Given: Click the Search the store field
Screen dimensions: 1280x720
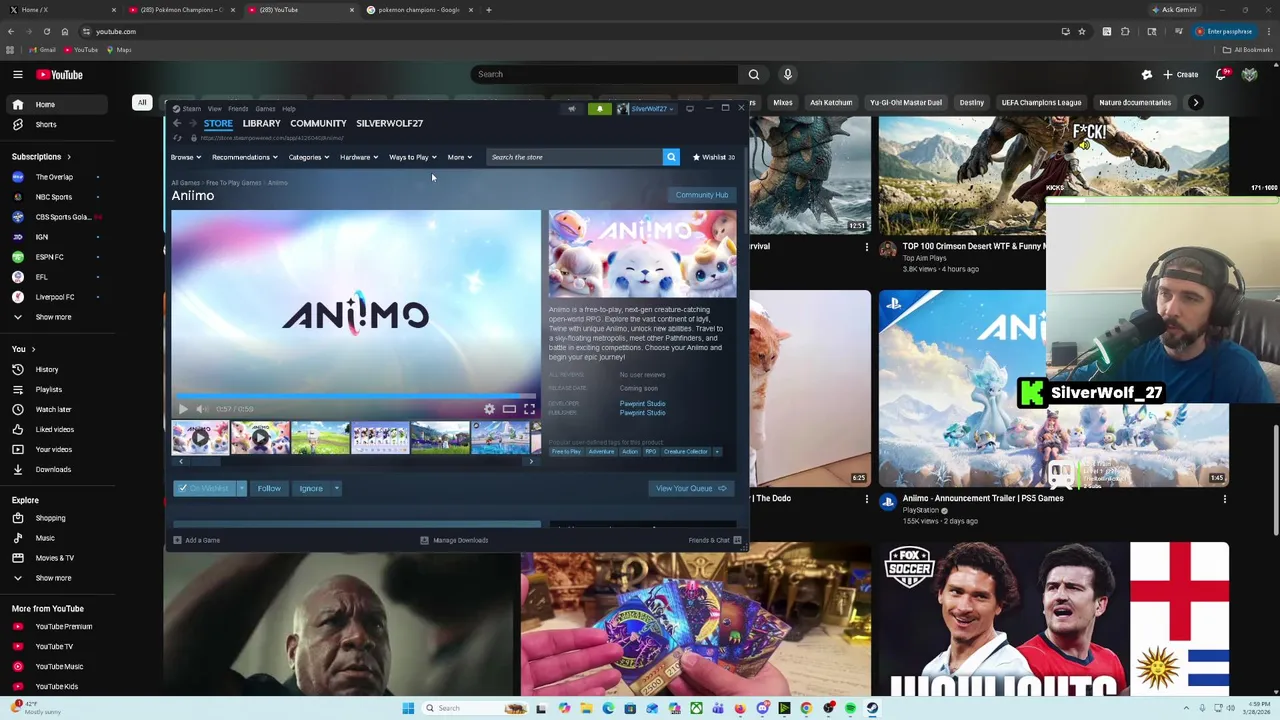Looking at the screenshot, I should tap(575, 157).
